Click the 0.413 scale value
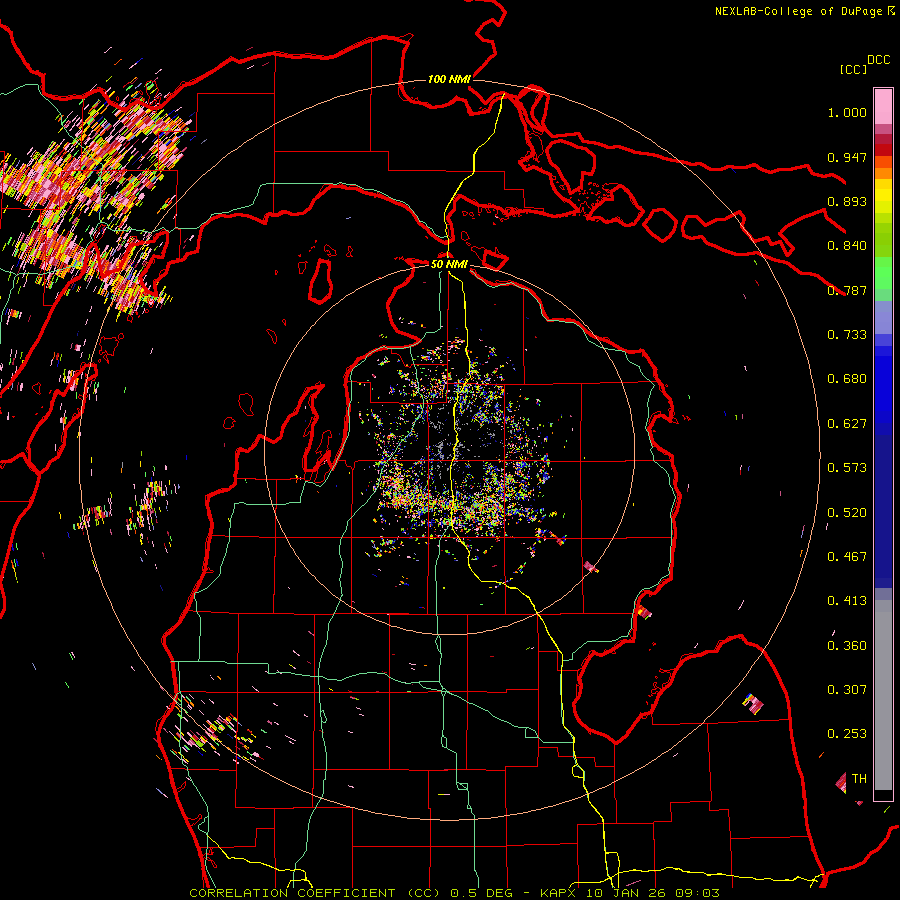This screenshot has height=900, width=900. 847,601
